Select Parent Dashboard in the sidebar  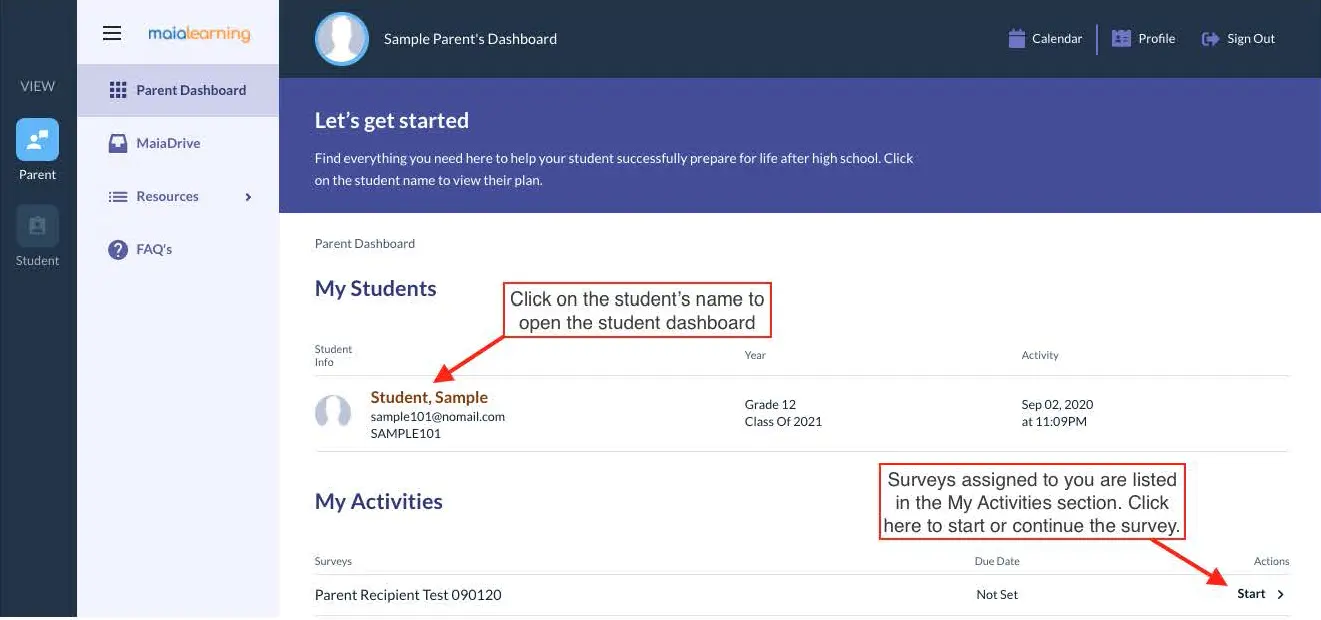191,90
